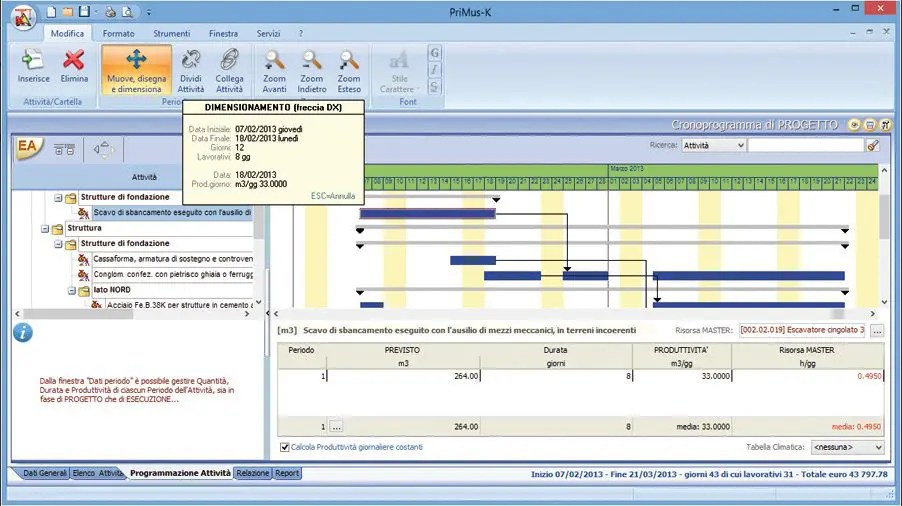
Task: Toggle underline S font button
Action: pyautogui.click(x=435, y=87)
